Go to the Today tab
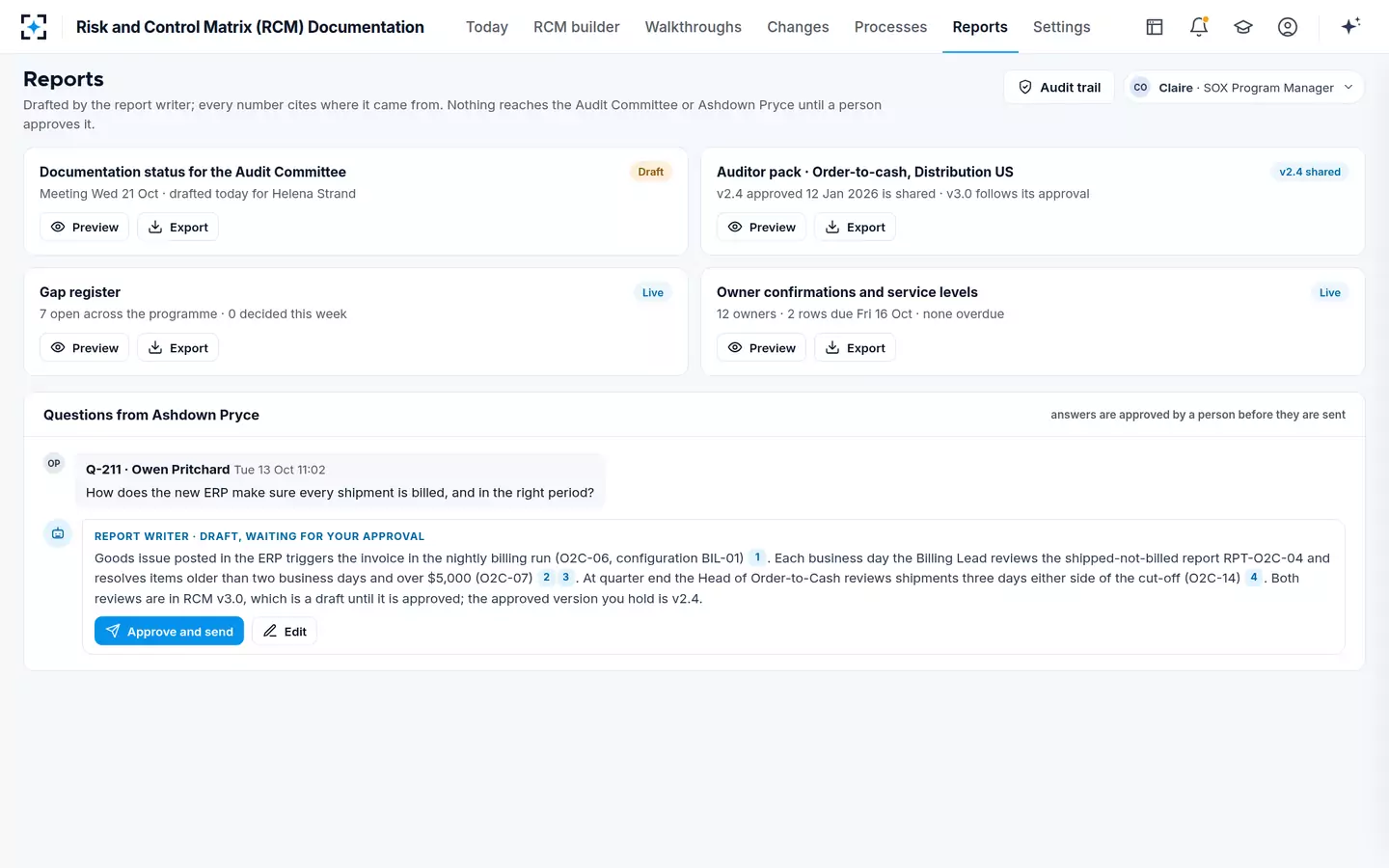 tap(487, 27)
